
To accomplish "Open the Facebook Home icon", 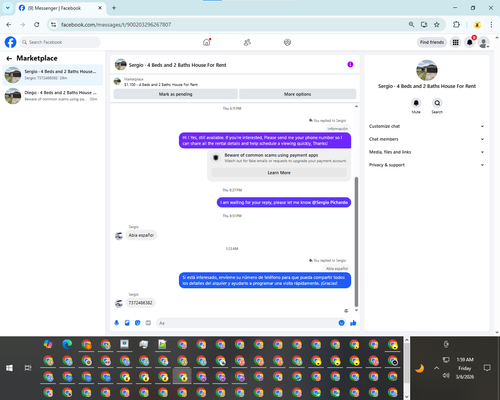I will tap(207, 42).
